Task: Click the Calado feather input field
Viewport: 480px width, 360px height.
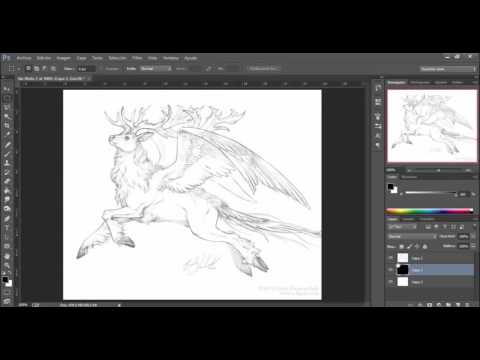Action: (86, 69)
